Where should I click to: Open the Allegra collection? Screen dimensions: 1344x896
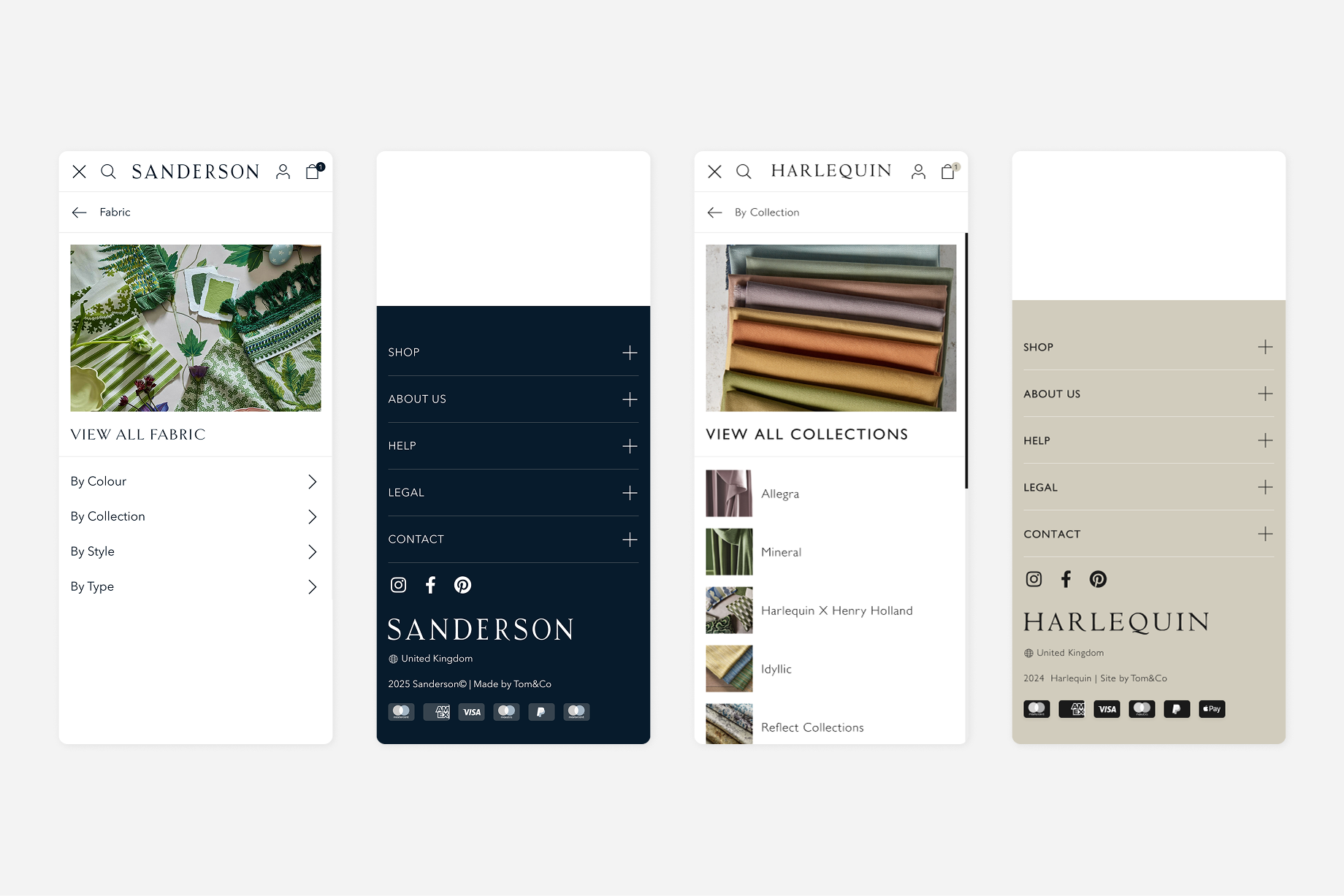[x=831, y=494]
